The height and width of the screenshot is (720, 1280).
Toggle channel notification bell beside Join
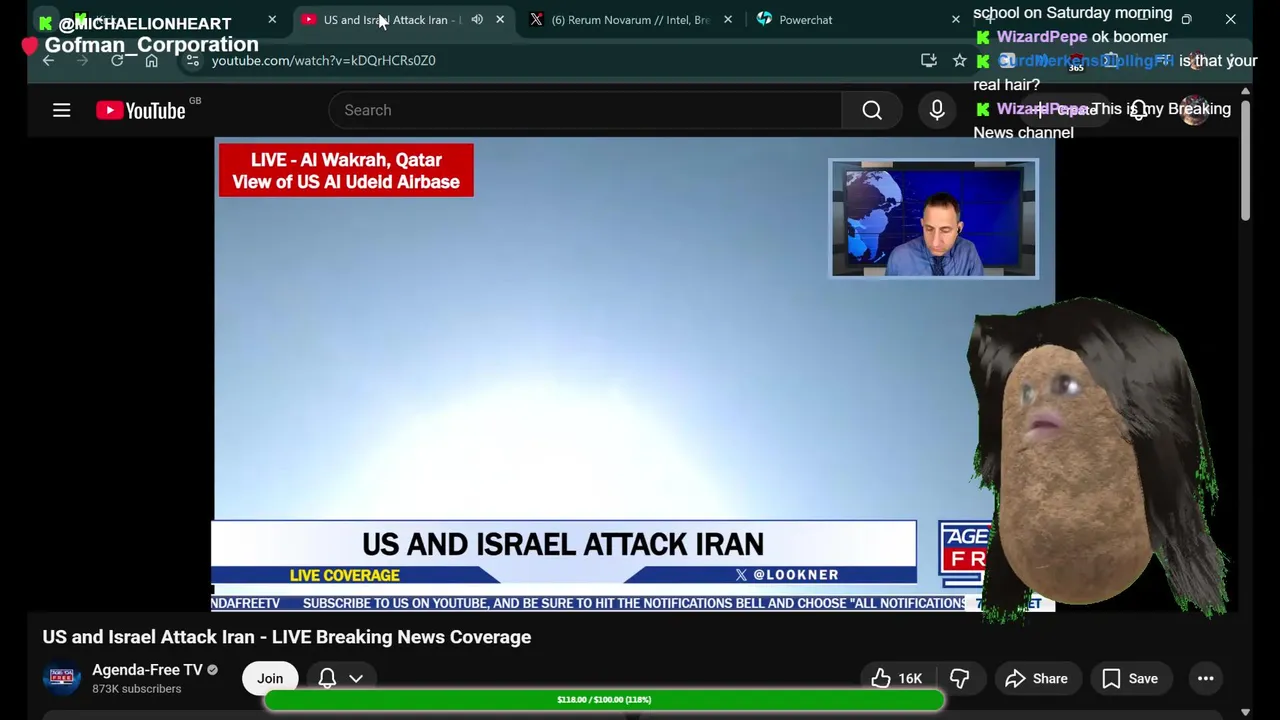click(327, 678)
